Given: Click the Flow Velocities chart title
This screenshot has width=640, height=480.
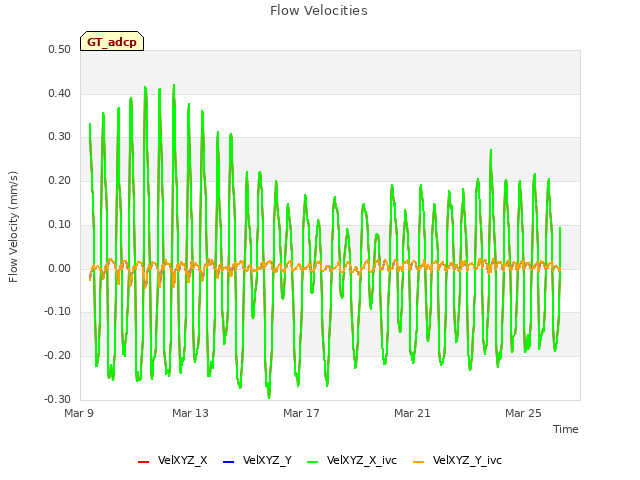Looking at the screenshot, I should pyautogui.click(x=319, y=11).
